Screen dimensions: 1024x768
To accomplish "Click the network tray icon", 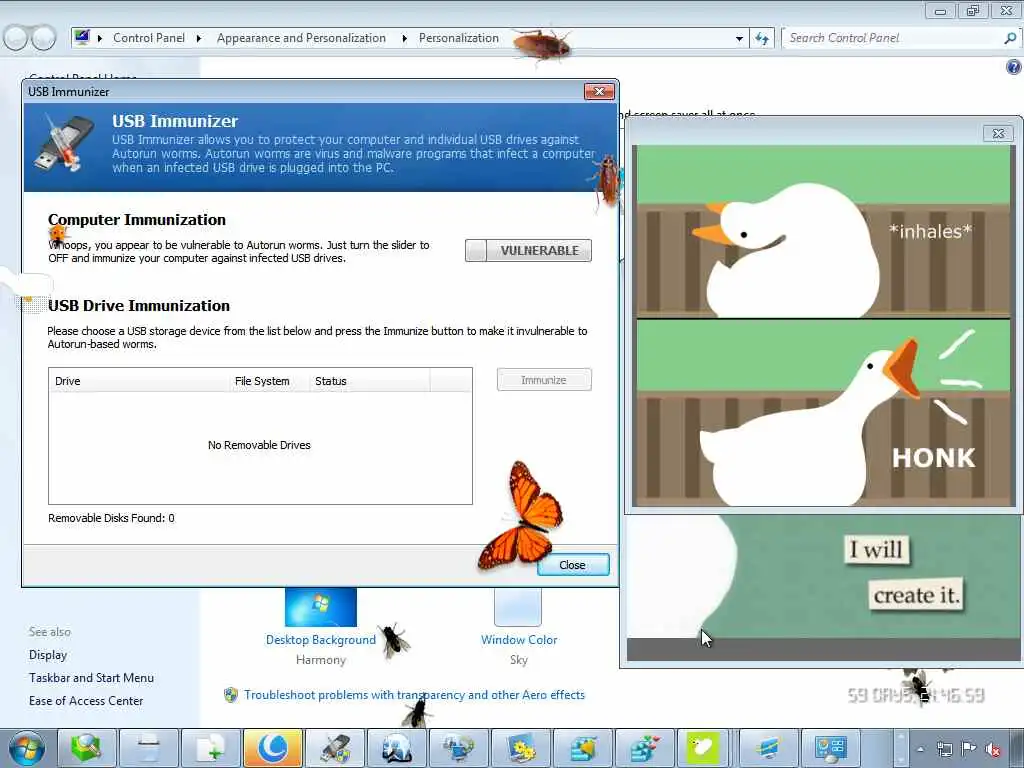I will coord(944,749).
